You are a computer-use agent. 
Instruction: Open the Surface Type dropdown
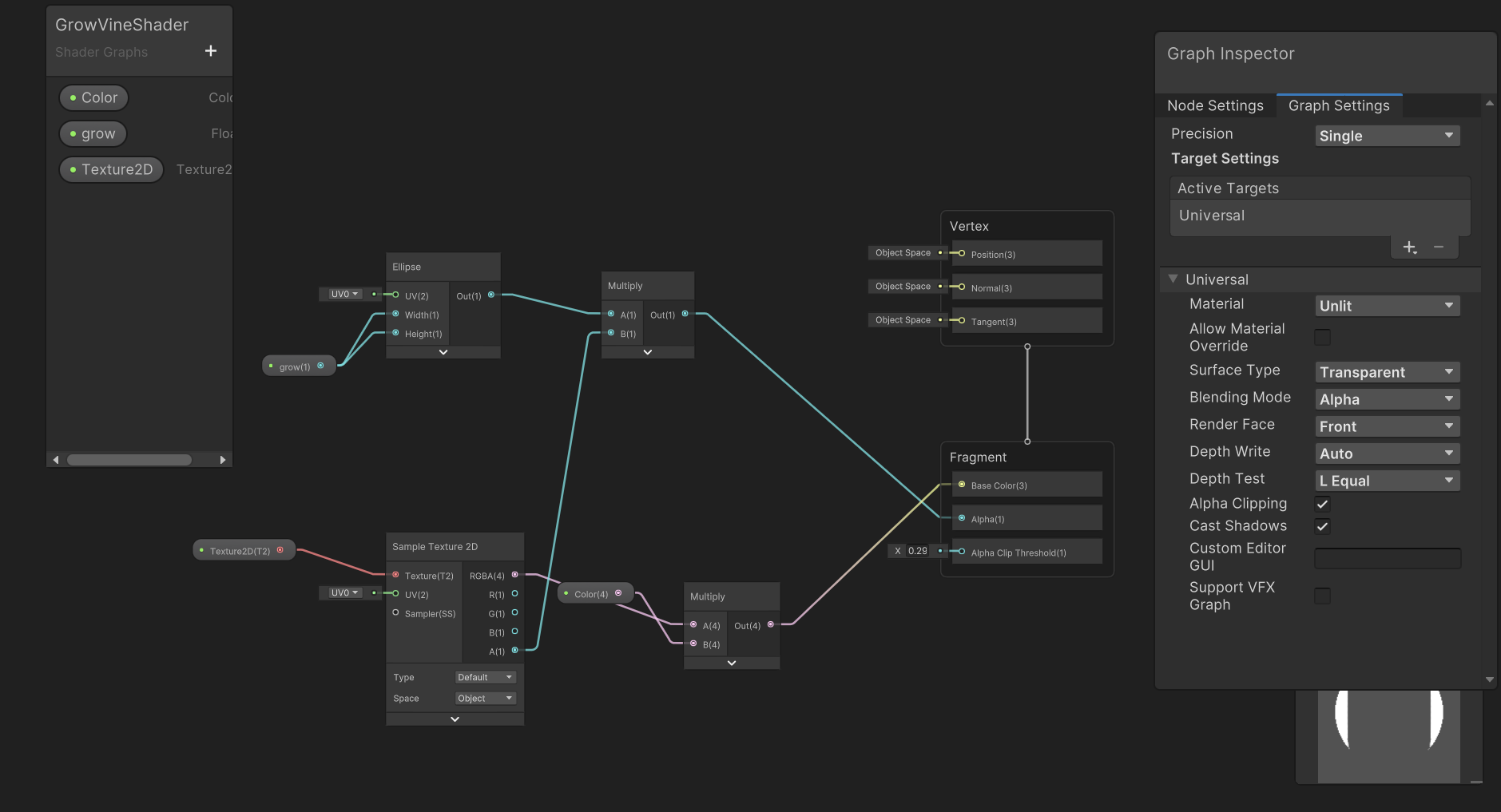[1387, 372]
